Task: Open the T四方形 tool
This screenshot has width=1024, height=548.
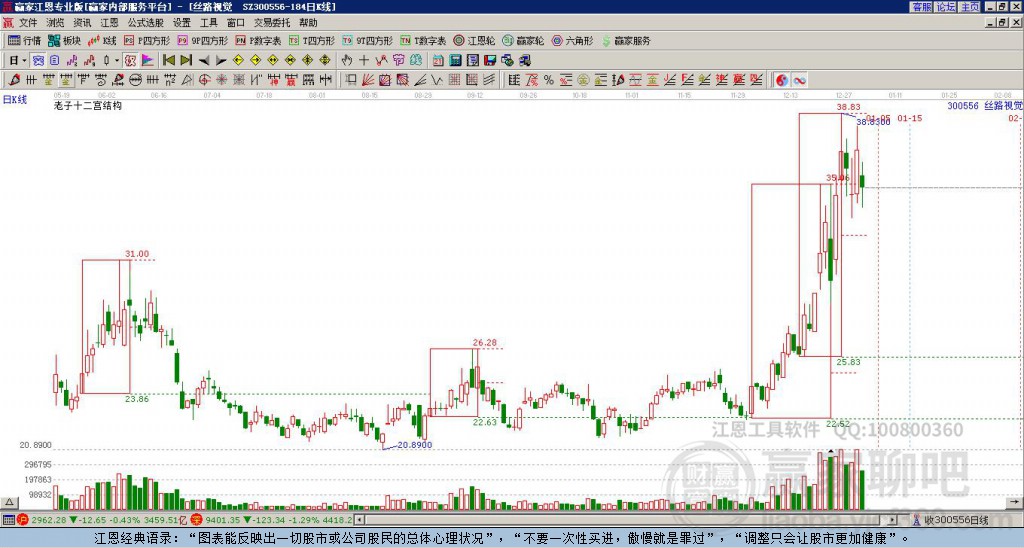Action: pos(312,40)
